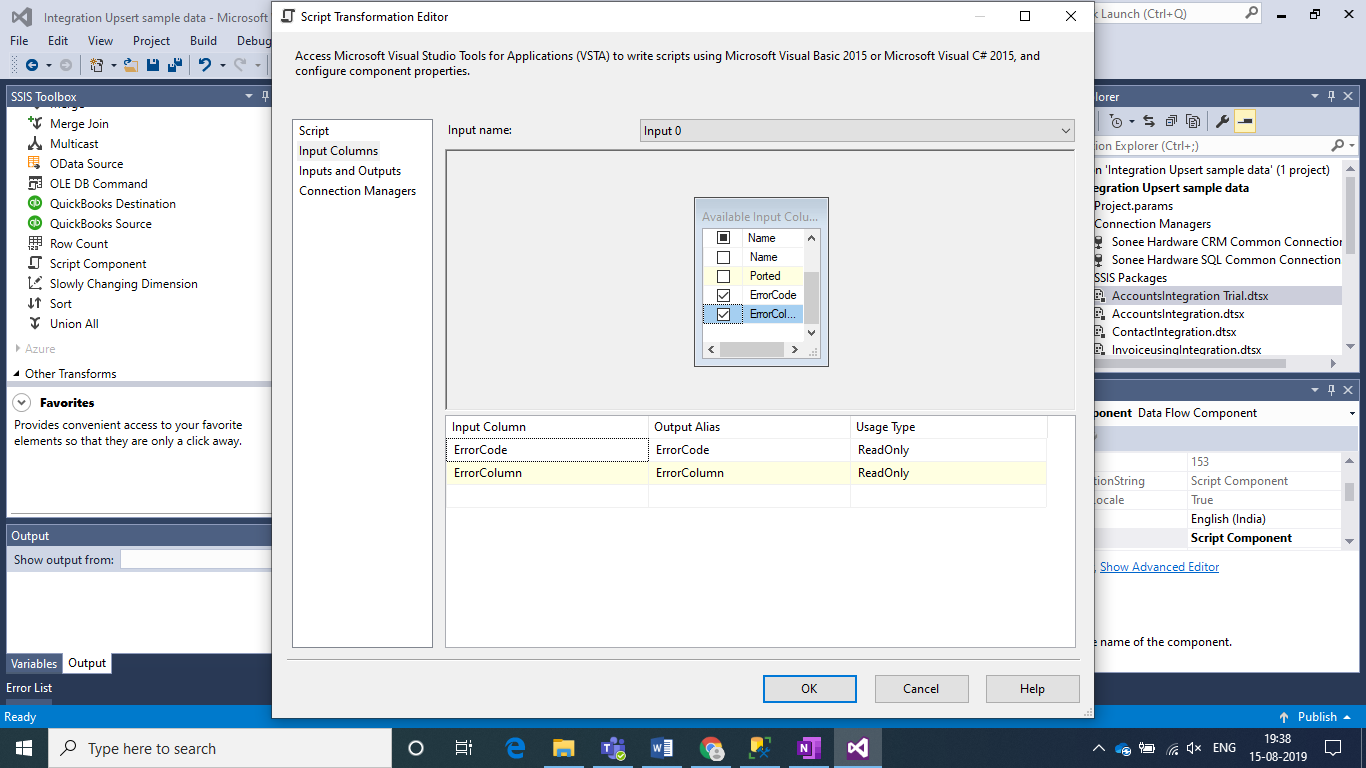The width and height of the screenshot is (1366, 768).
Task: Click the Navigate Backward toolbar icon
Action: (31, 65)
